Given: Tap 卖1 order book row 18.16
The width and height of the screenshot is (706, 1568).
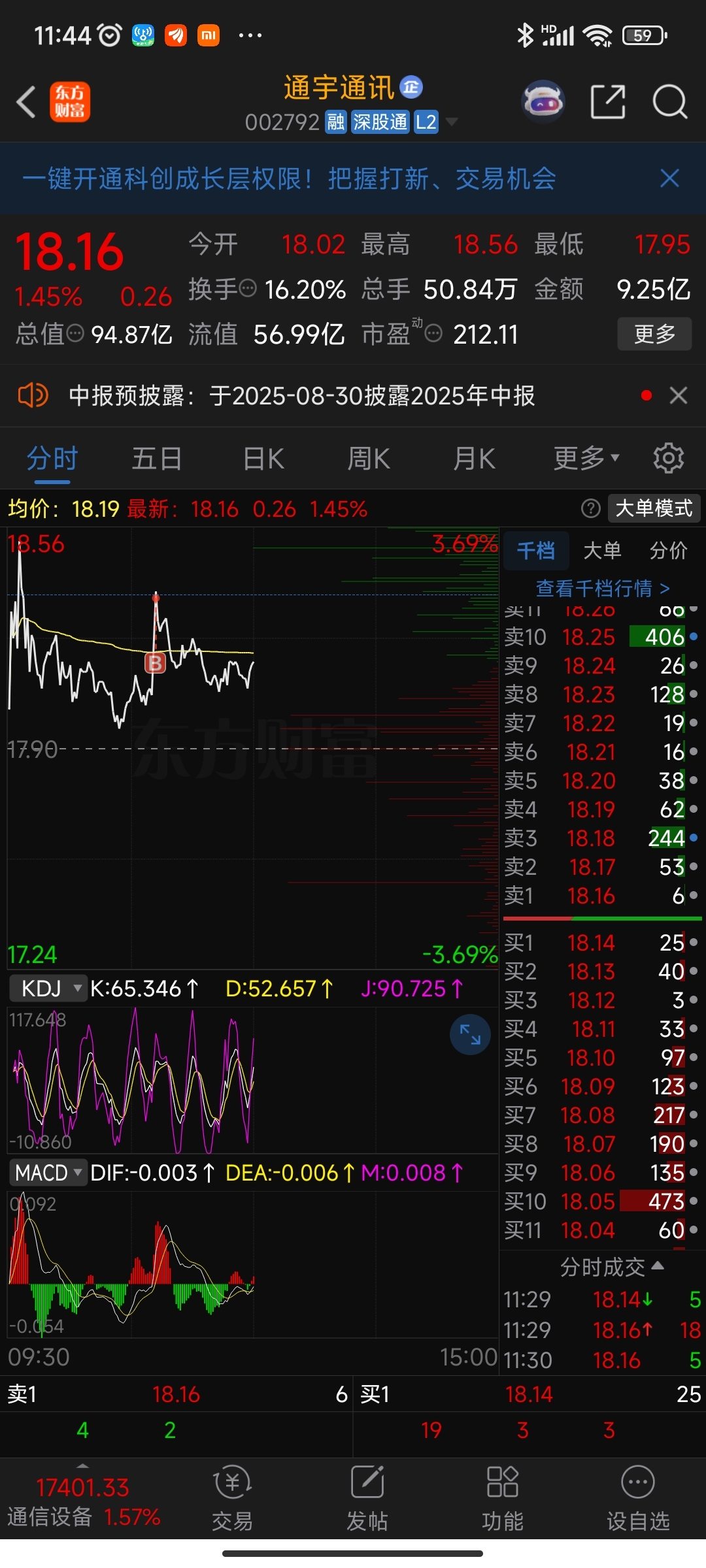Looking at the screenshot, I should coord(601,896).
